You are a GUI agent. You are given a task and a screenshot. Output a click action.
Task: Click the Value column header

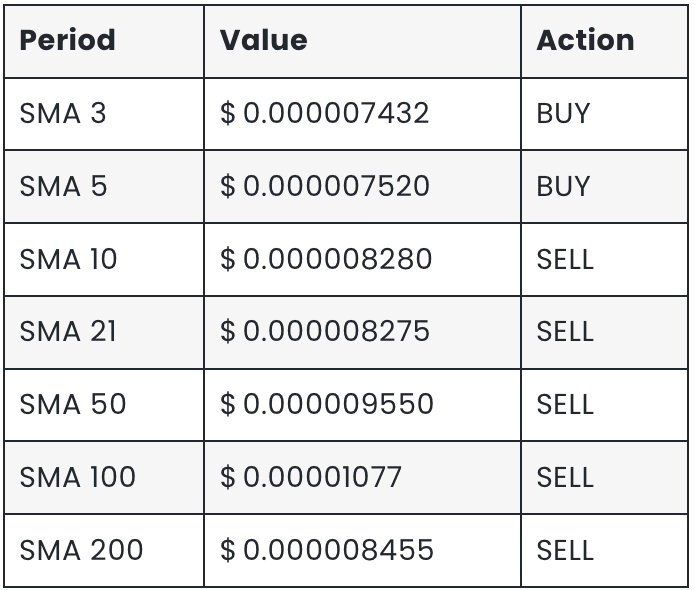(x=263, y=40)
